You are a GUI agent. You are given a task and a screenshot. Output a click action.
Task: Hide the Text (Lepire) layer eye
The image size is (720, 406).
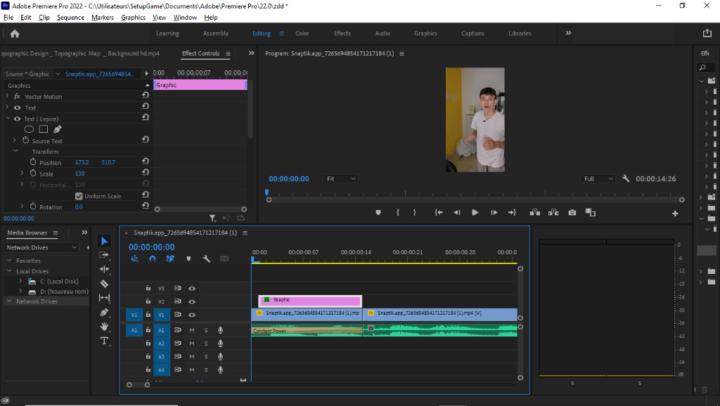pyautogui.click(x=17, y=118)
